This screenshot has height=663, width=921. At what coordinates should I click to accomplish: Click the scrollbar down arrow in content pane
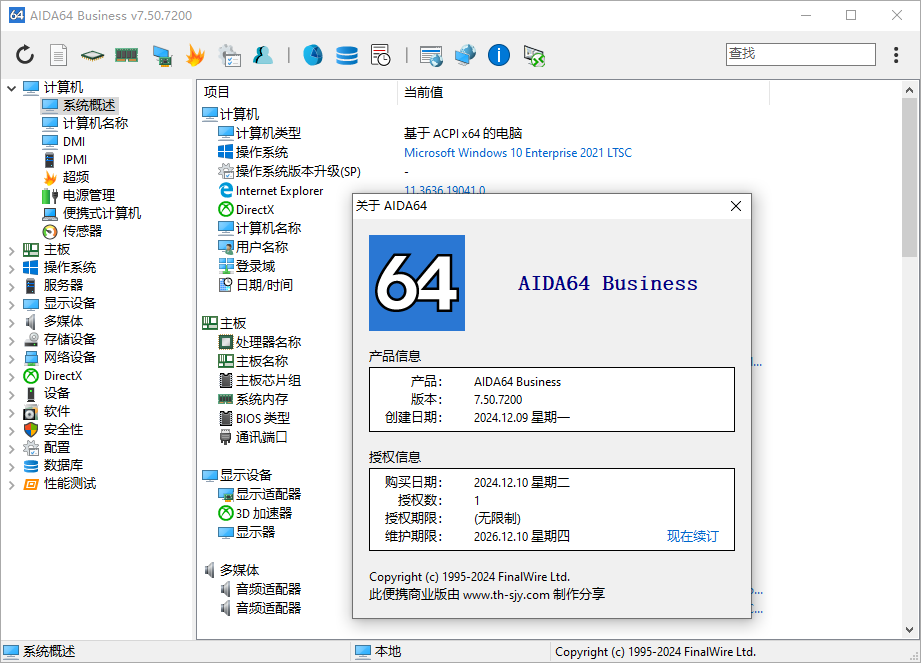909,630
